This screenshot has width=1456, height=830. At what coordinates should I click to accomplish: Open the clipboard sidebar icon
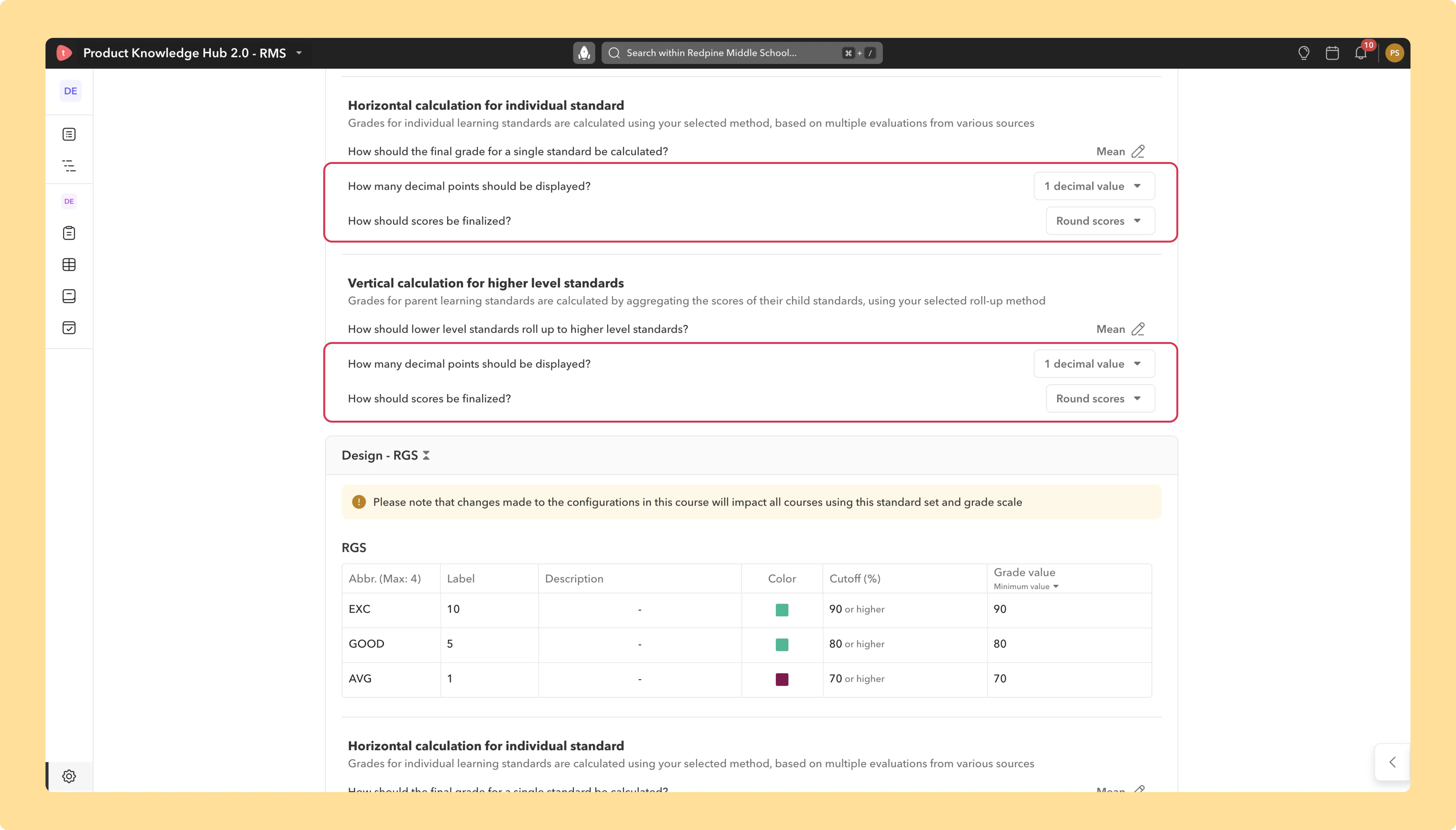pos(69,233)
